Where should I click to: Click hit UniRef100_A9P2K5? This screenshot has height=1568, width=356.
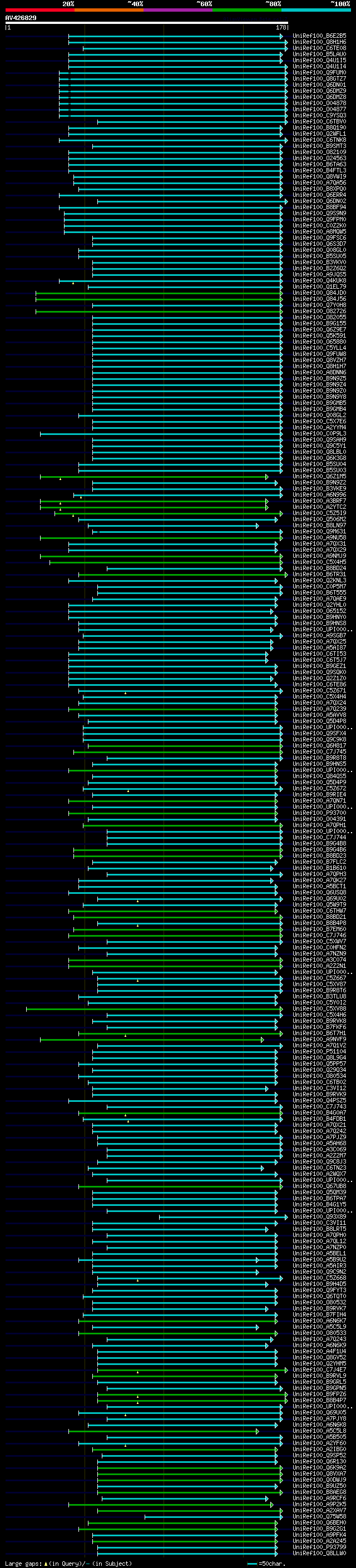coord(319,1504)
